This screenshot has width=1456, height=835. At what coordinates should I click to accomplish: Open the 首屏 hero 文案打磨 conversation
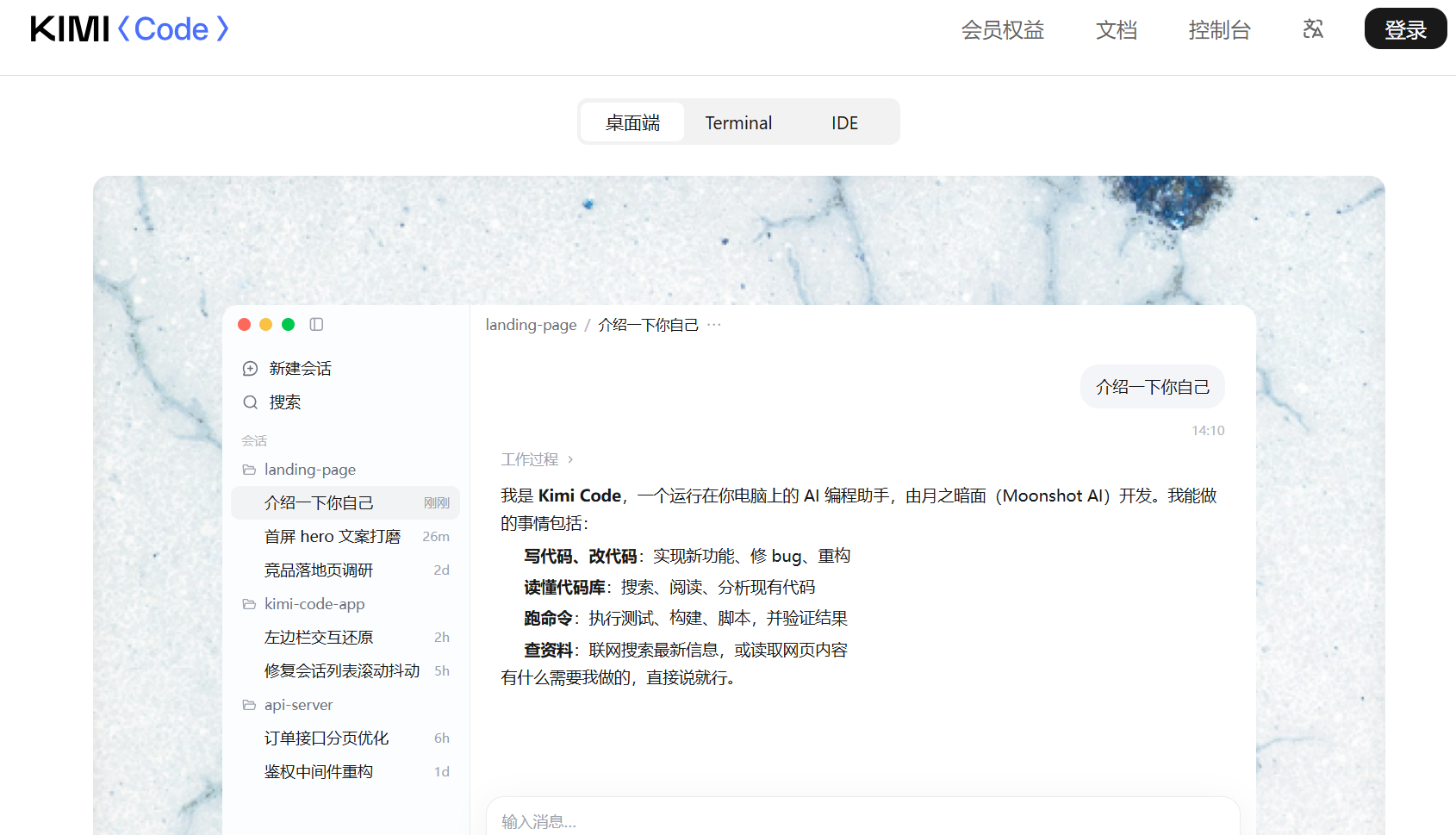click(x=345, y=537)
